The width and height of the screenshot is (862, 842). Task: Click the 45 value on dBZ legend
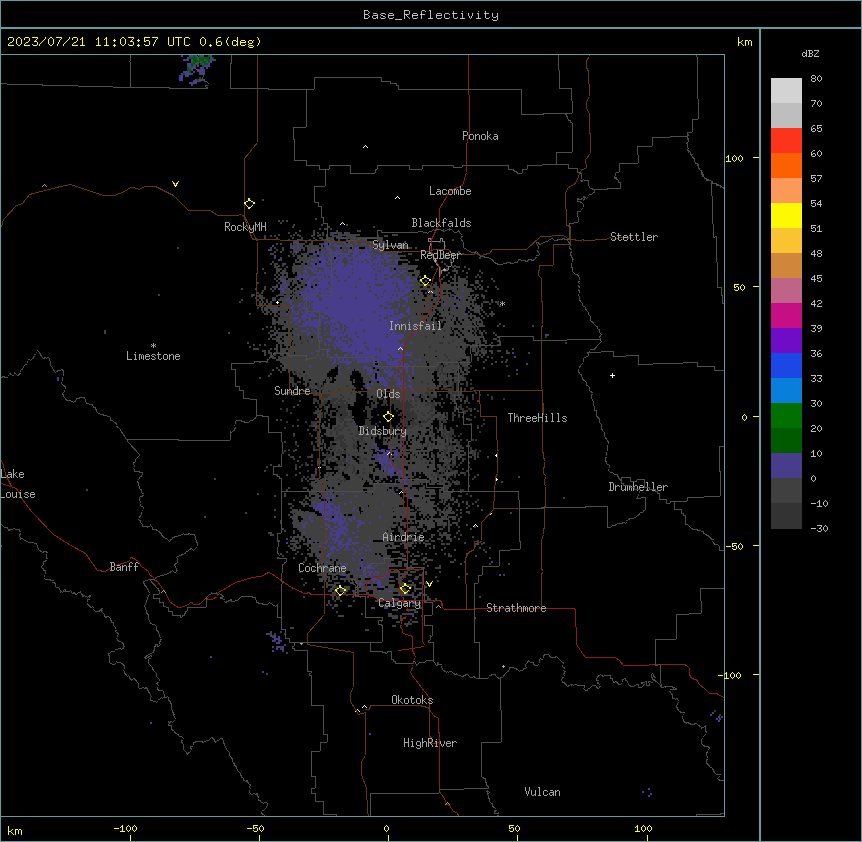click(816, 279)
